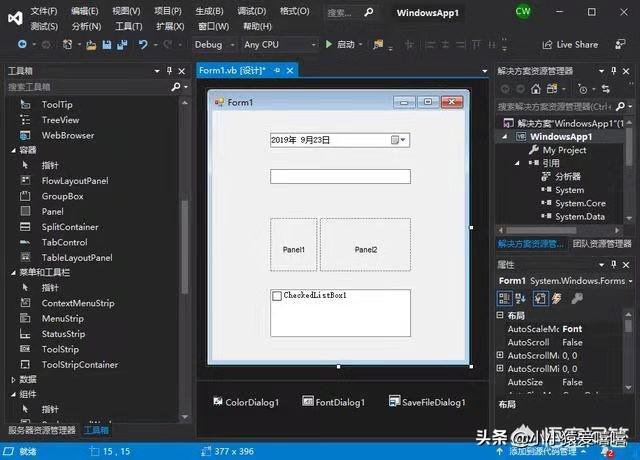Image resolution: width=640 pixels, height=460 pixels.
Task: Select Panel2 on the form designer
Action: (365, 244)
